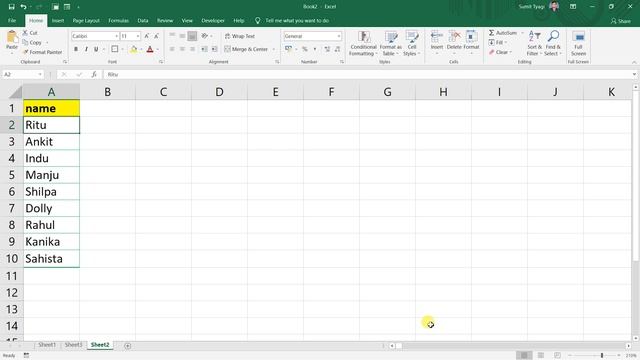This screenshot has height=360, width=640.
Task: Open the font size dropdown
Action: 138,36
